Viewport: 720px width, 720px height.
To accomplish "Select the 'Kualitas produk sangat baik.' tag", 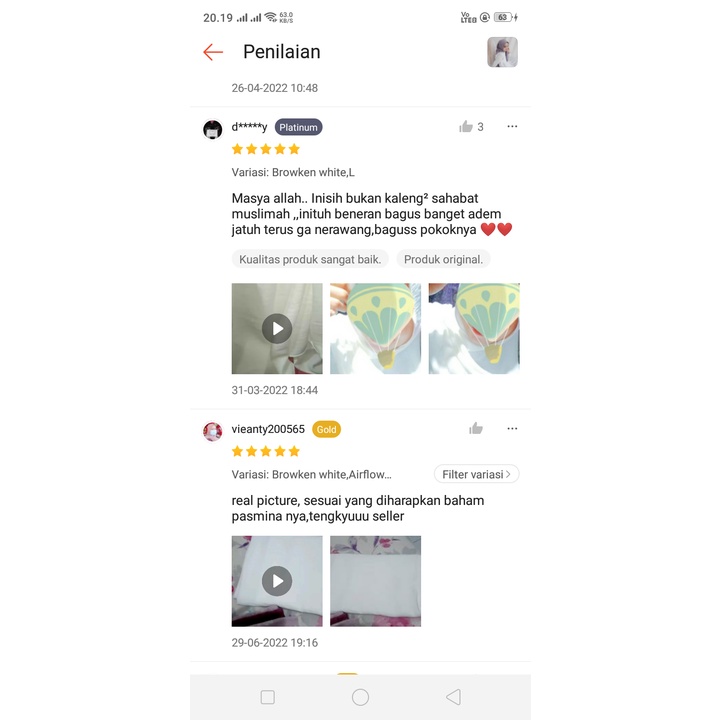I will click(310, 259).
